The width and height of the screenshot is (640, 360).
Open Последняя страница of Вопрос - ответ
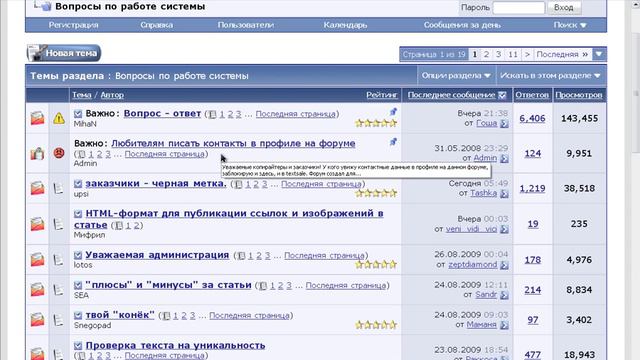(x=295, y=114)
